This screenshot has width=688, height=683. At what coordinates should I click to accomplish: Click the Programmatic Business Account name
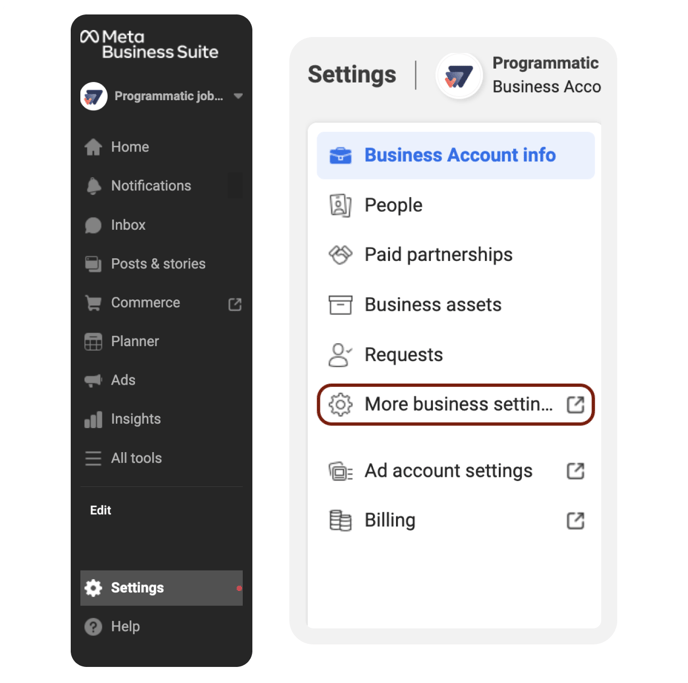(x=547, y=75)
